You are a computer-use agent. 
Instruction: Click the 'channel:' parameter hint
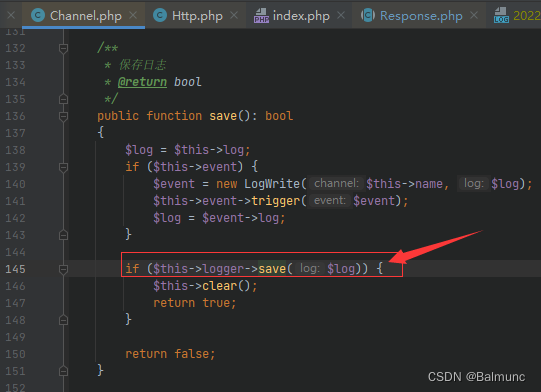[x=336, y=183]
